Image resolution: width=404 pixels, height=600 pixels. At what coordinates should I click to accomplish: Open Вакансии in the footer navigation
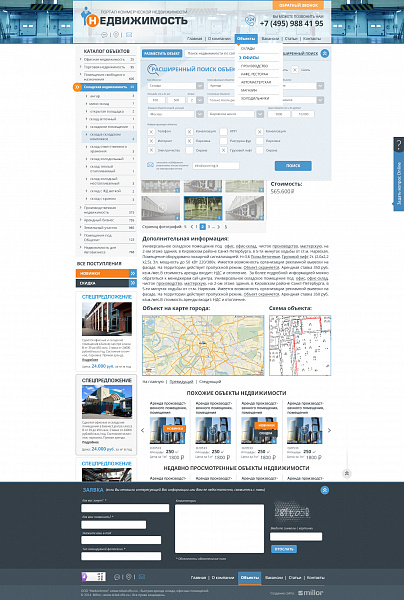[x=274, y=577]
